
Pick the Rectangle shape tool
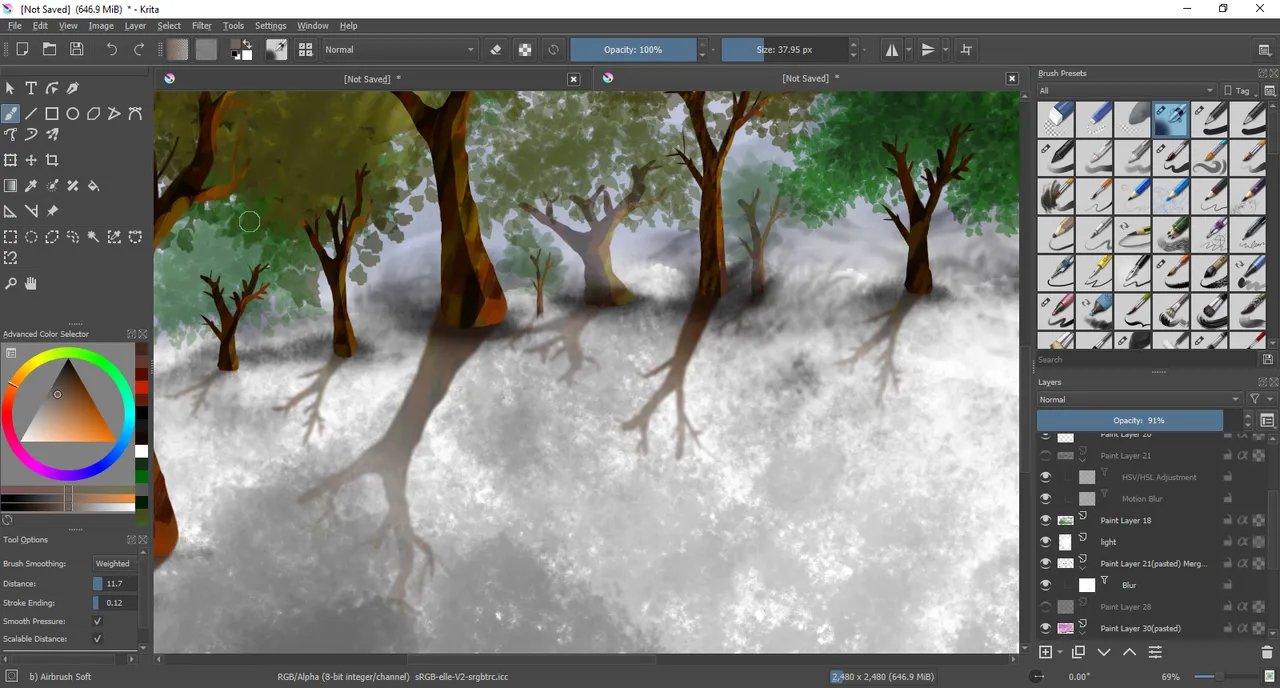coord(52,114)
